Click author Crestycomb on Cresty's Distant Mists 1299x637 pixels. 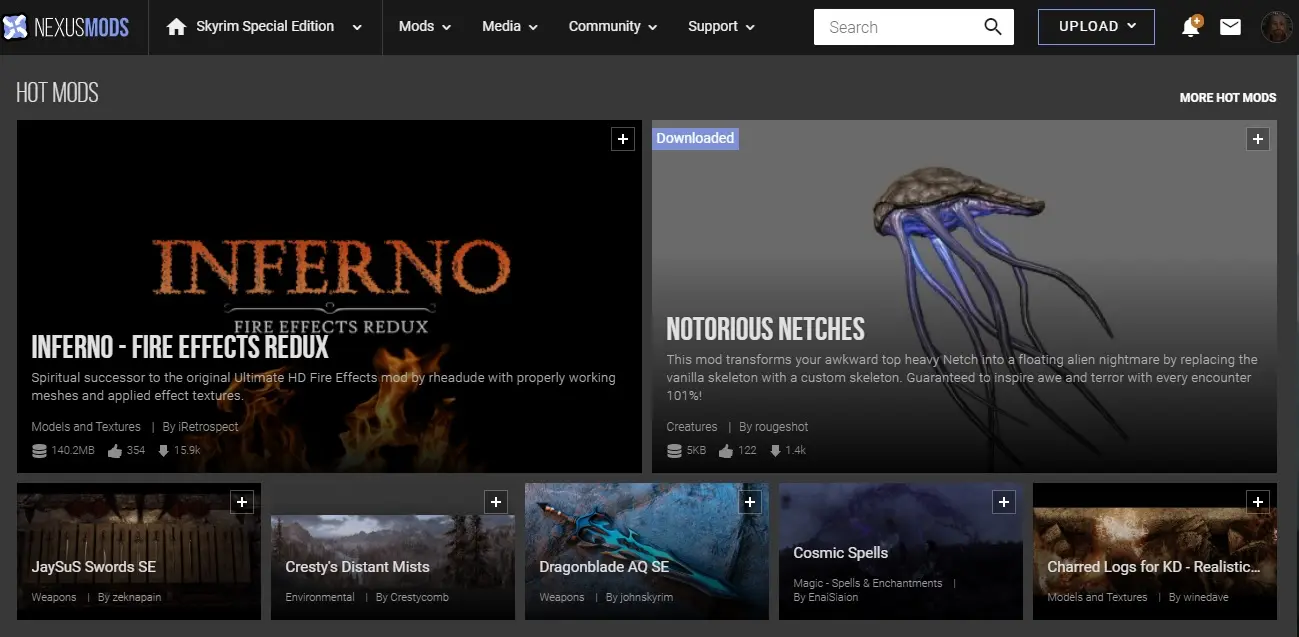point(420,598)
